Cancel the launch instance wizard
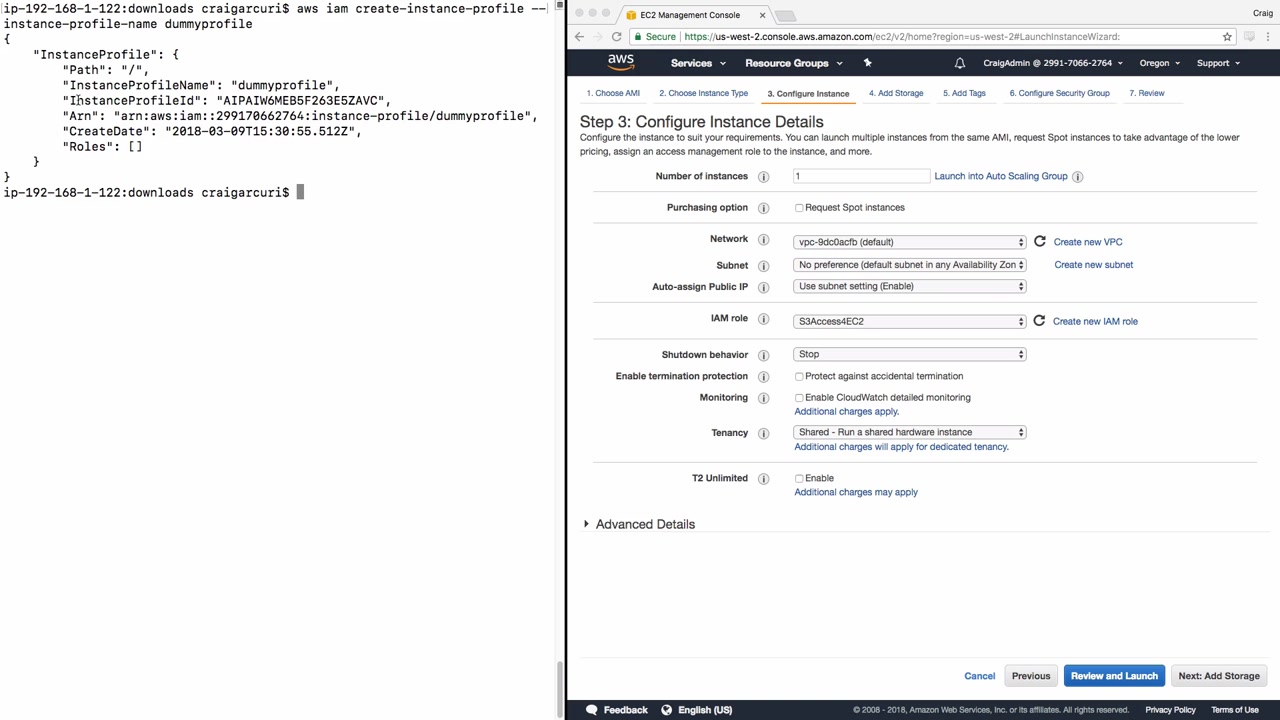Image resolution: width=1280 pixels, height=720 pixels. pyautogui.click(x=980, y=676)
